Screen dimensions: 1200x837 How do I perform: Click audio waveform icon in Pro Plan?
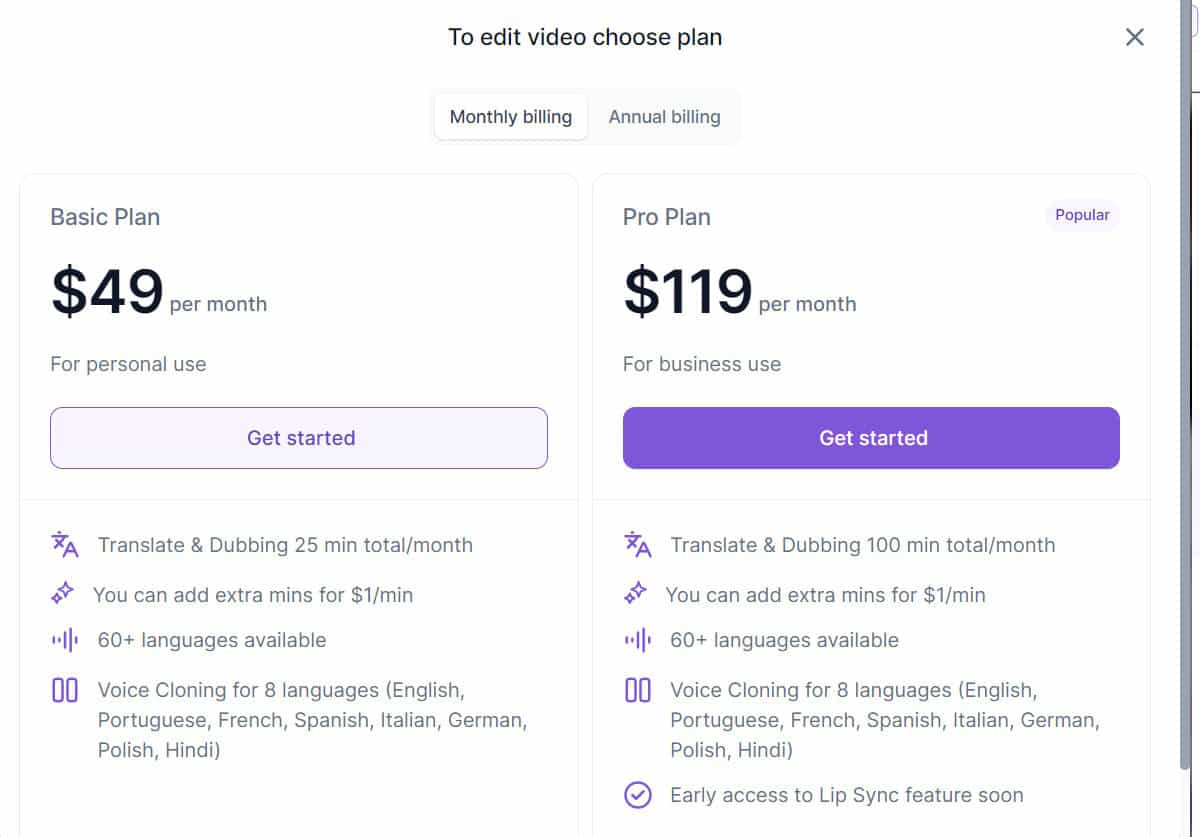638,640
